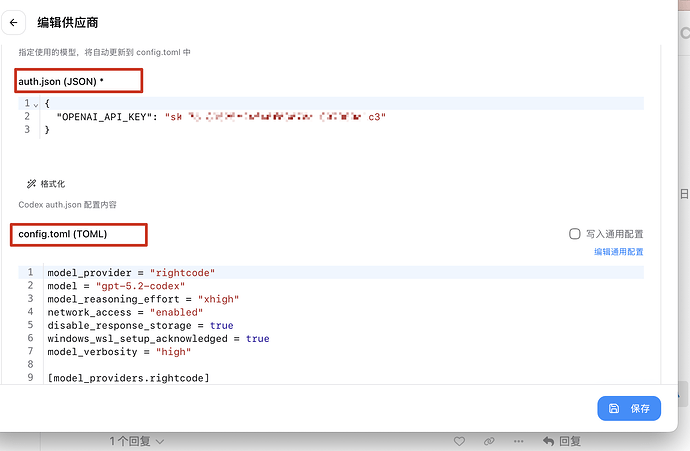Click the format wand icon
Viewport: 690px width, 451px height.
[x=31, y=184]
